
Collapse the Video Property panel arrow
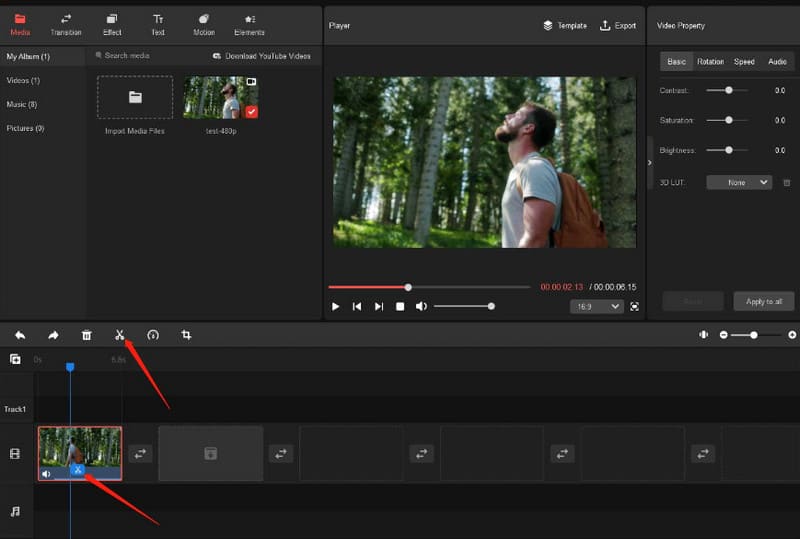click(x=650, y=162)
